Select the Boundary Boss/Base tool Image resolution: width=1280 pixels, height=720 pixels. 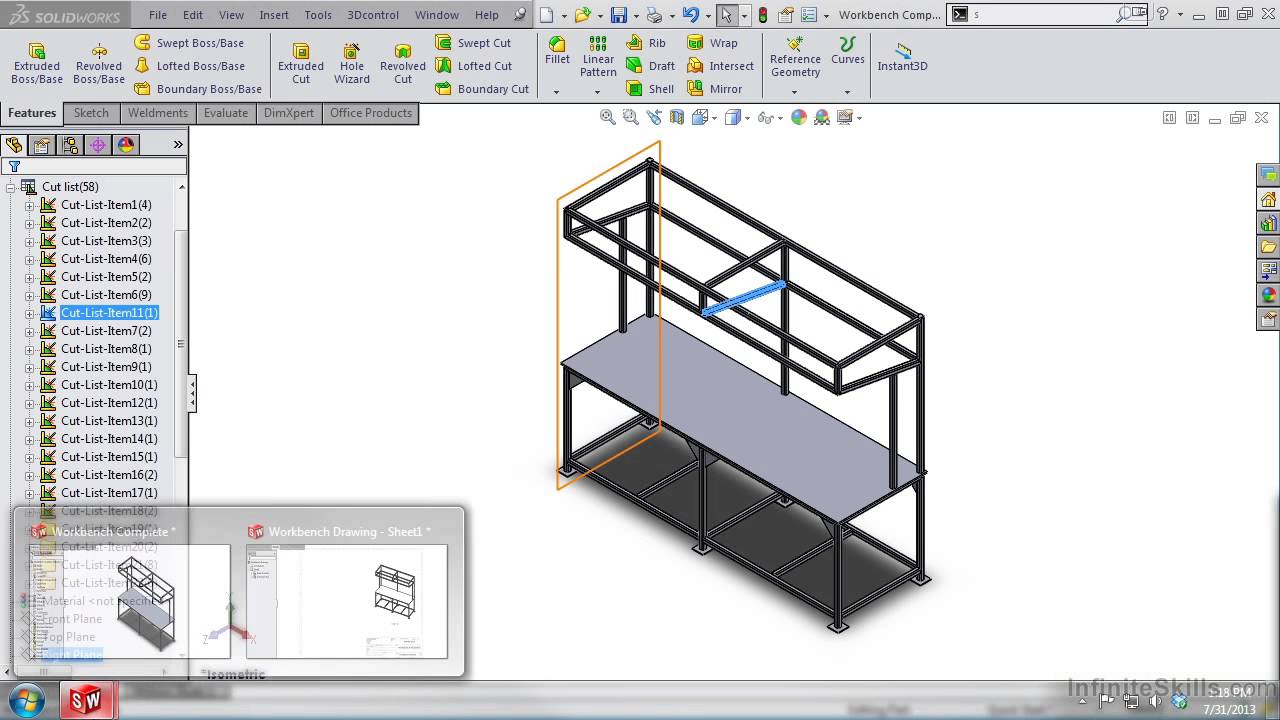[x=198, y=89]
